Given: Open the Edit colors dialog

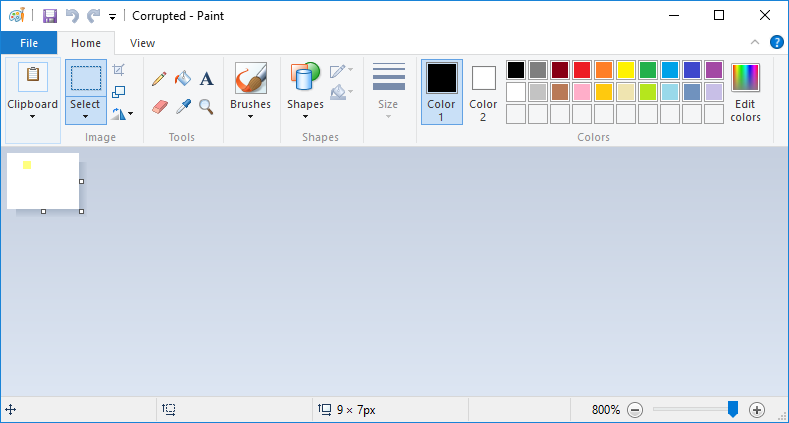Looking at the screenshot, I should (745, 92).
